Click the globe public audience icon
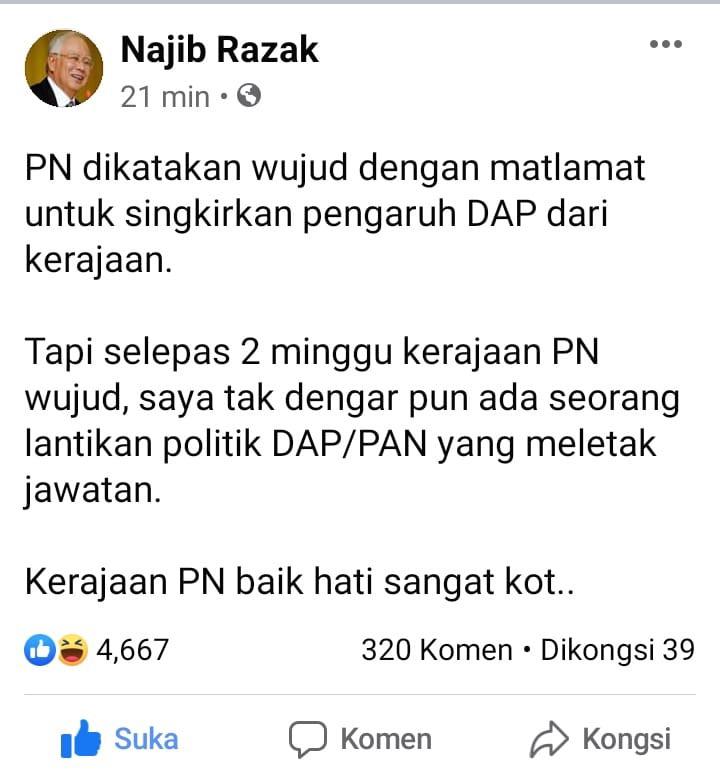Image resolution: width=720 pixels, height=782 pixels. pos(249,95)
